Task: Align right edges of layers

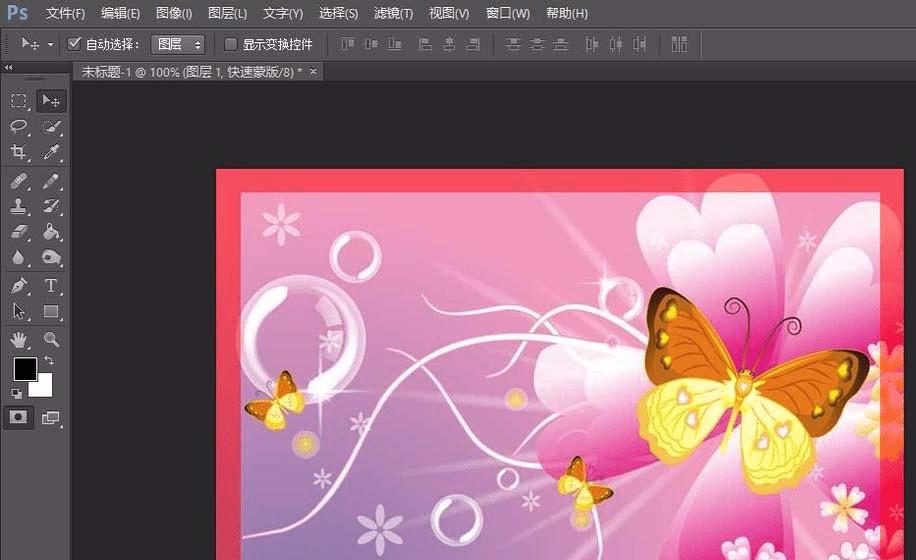Action: click(473, 44)
